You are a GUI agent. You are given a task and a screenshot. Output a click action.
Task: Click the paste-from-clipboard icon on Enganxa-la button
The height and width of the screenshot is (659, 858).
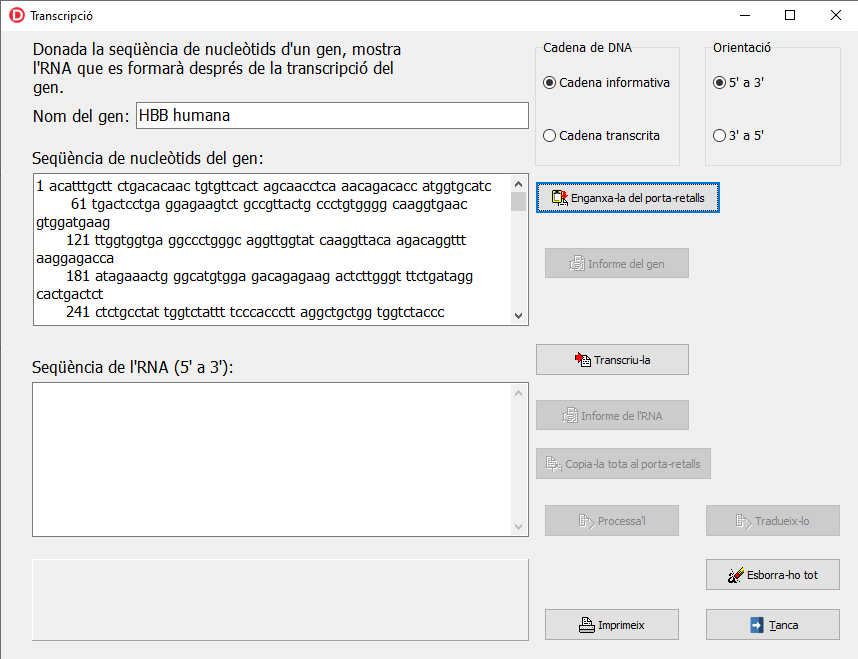tap(560, 198)
